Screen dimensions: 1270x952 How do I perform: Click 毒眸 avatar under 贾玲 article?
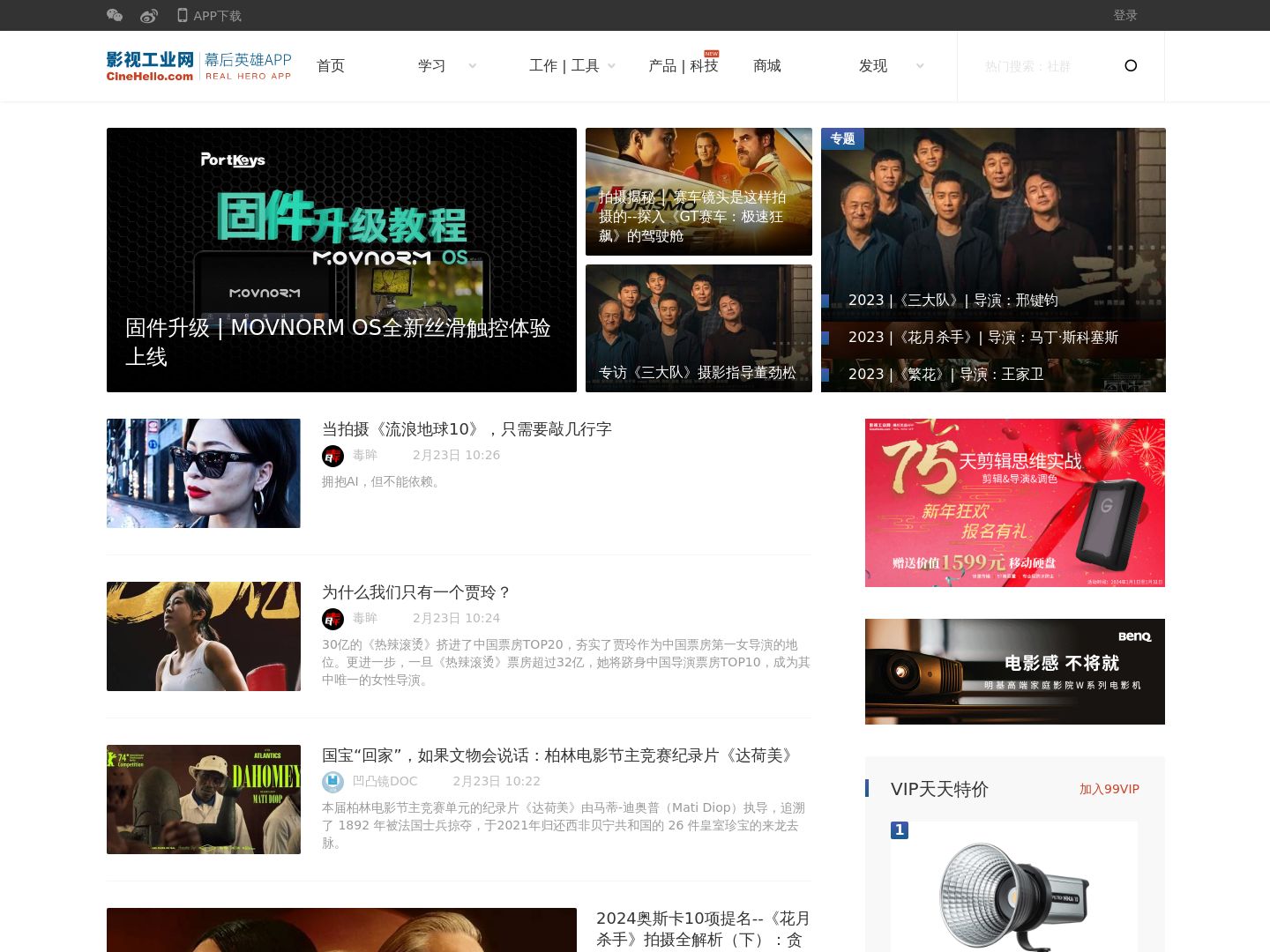pyautogui.click(x=332, y=619)
